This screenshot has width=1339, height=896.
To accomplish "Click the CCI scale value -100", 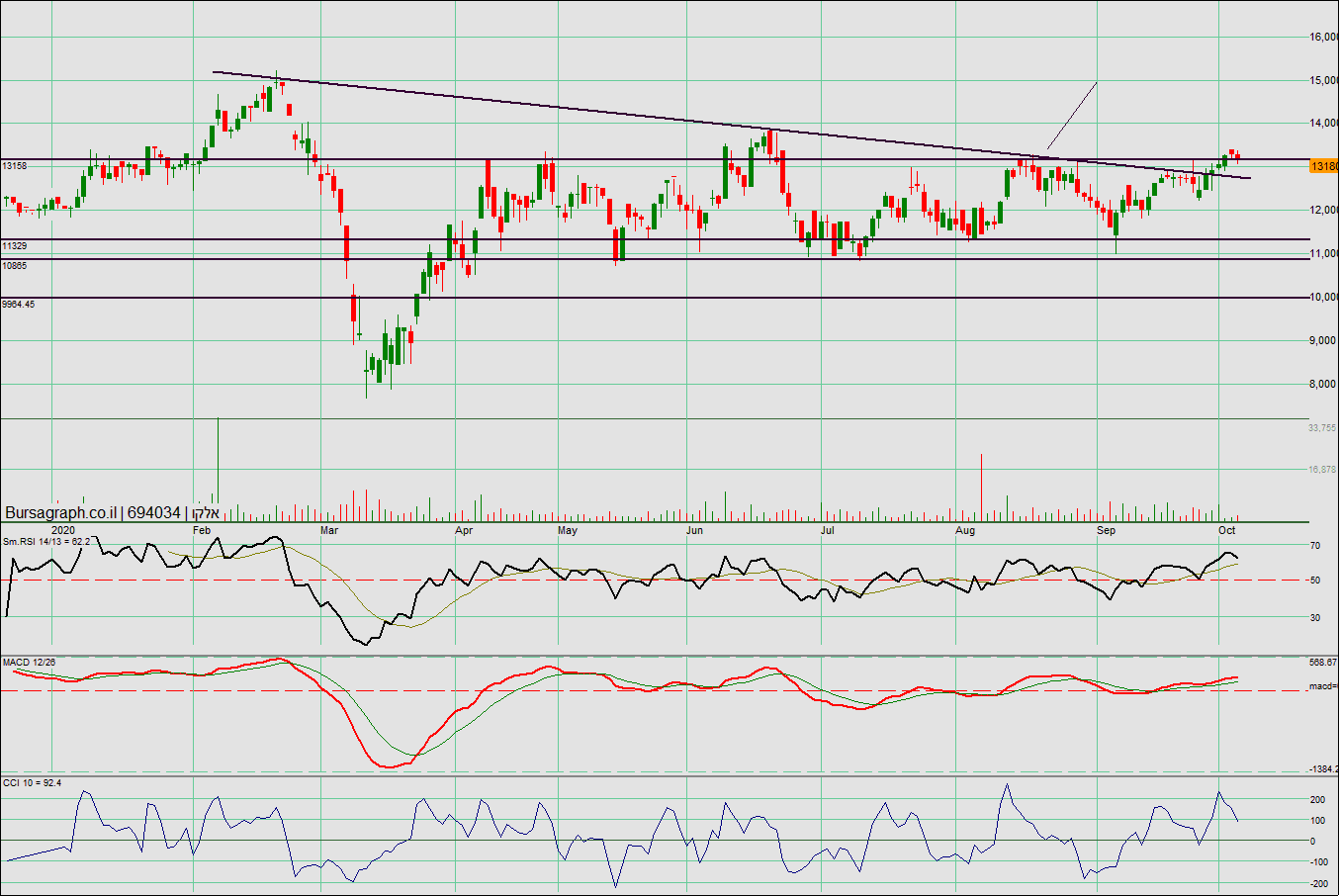I will 1318,862.
